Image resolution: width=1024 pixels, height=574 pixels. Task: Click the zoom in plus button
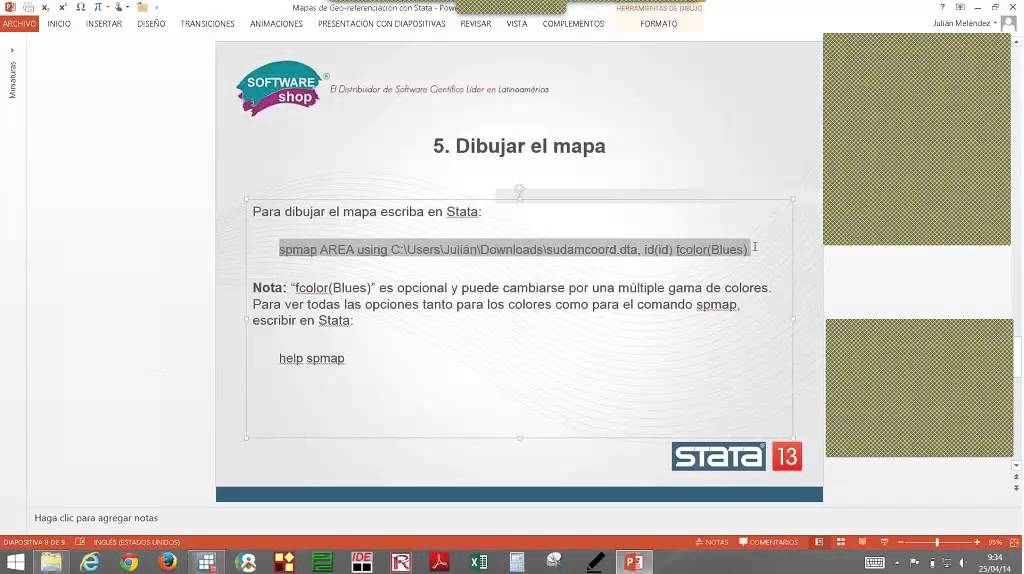pyautogui.click(x=977, y=542)
